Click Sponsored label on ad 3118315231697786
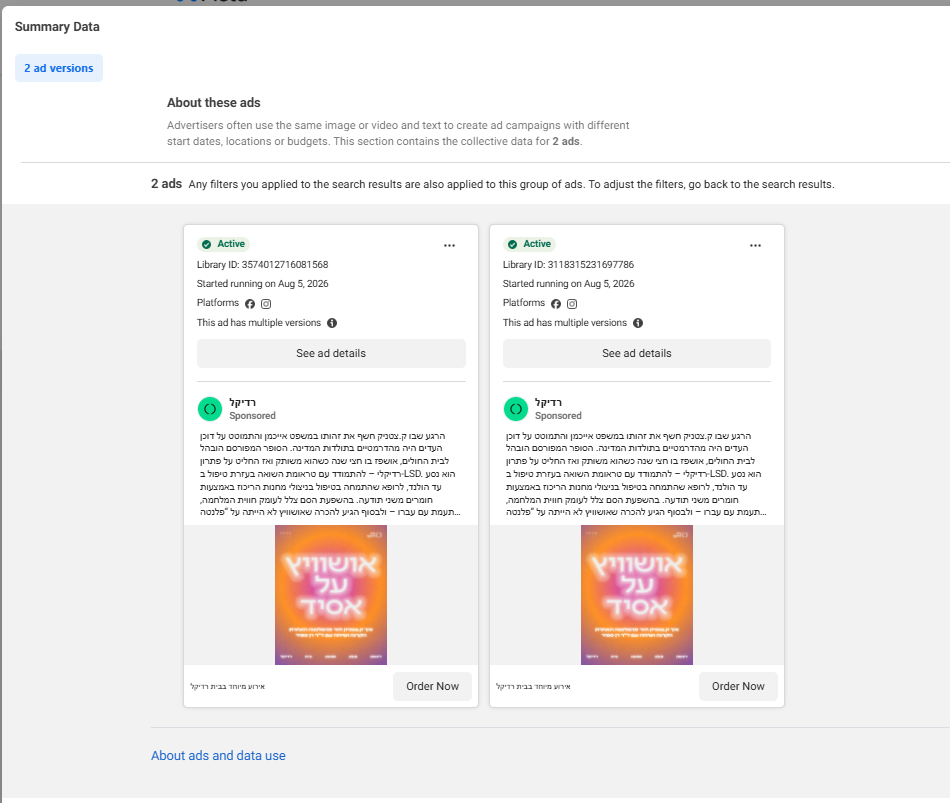950x803 pixels. (558, 416)
